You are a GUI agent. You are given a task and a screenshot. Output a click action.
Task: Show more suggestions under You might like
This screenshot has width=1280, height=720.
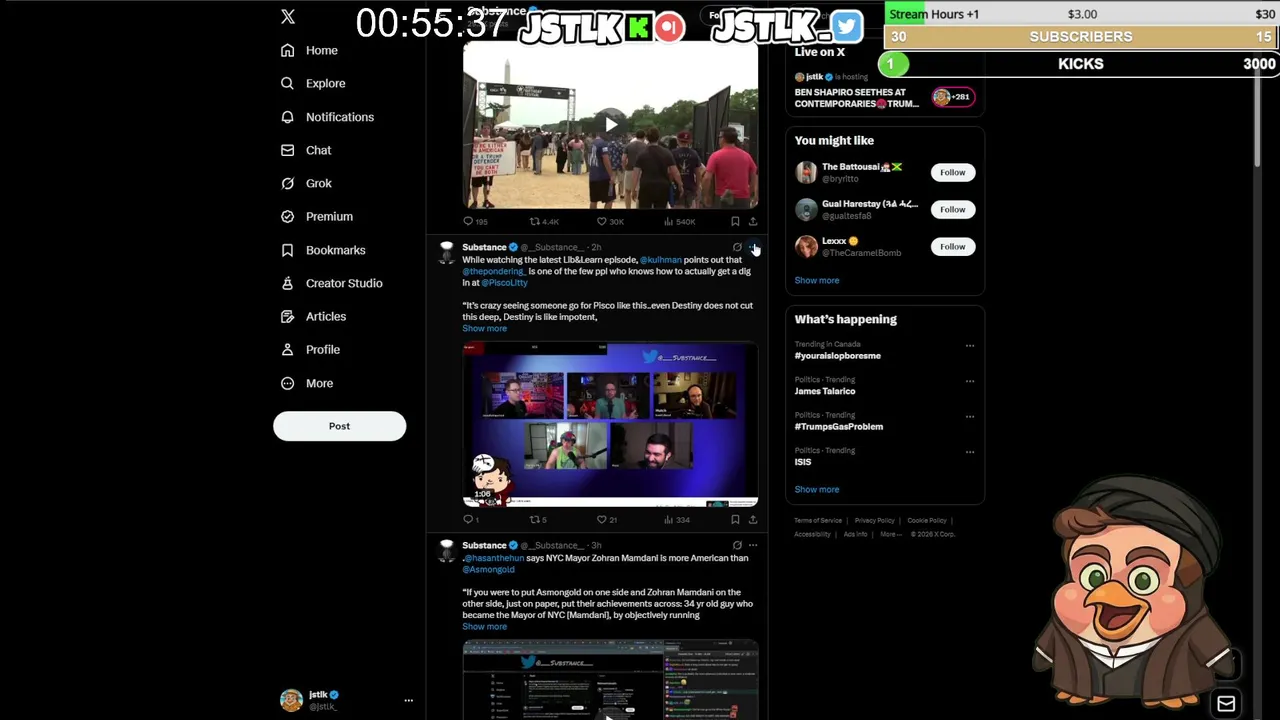pyautogui.click(x=816, y=280)
